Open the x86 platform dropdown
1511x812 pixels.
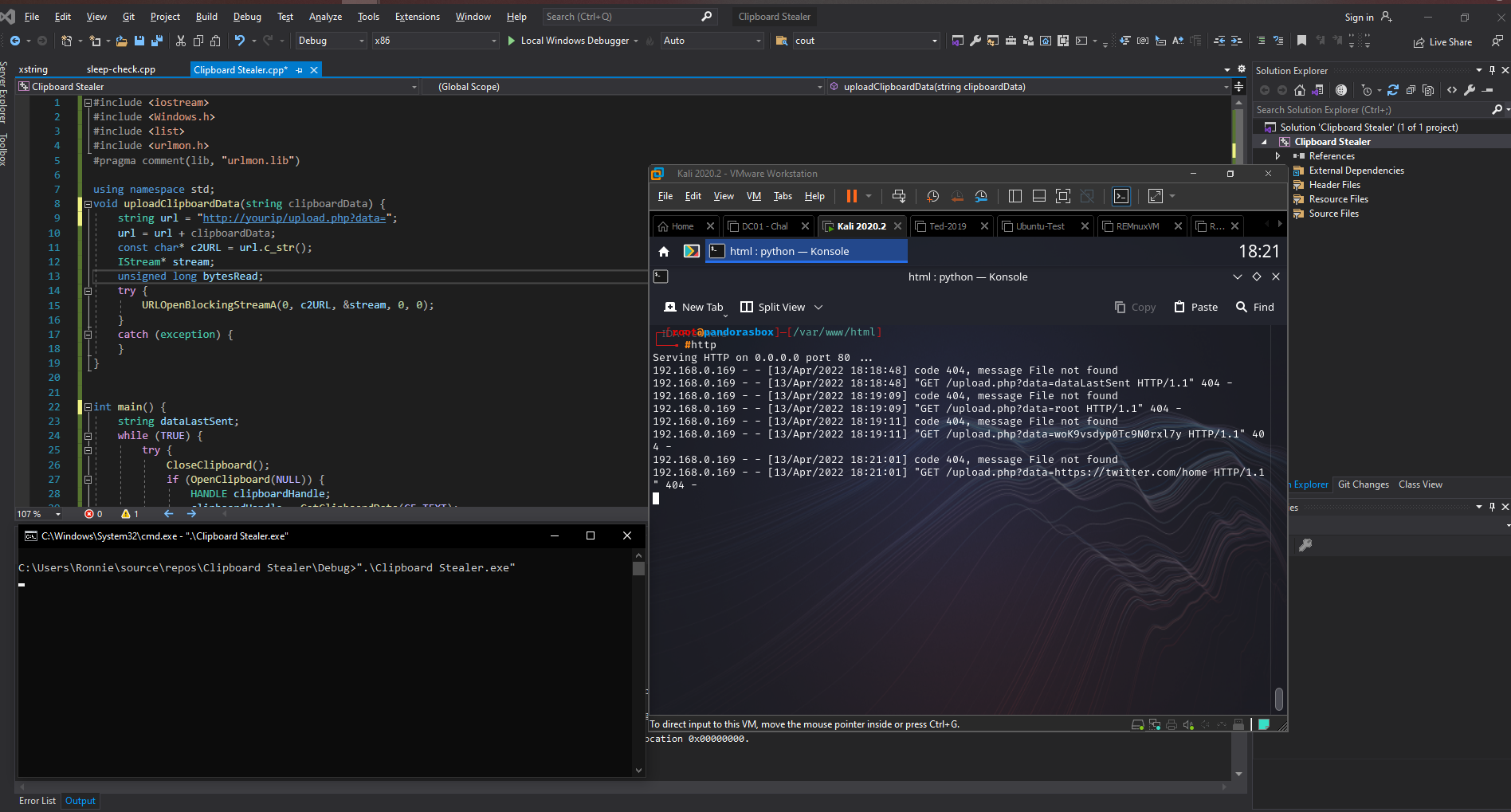click(x=435, y=41)
